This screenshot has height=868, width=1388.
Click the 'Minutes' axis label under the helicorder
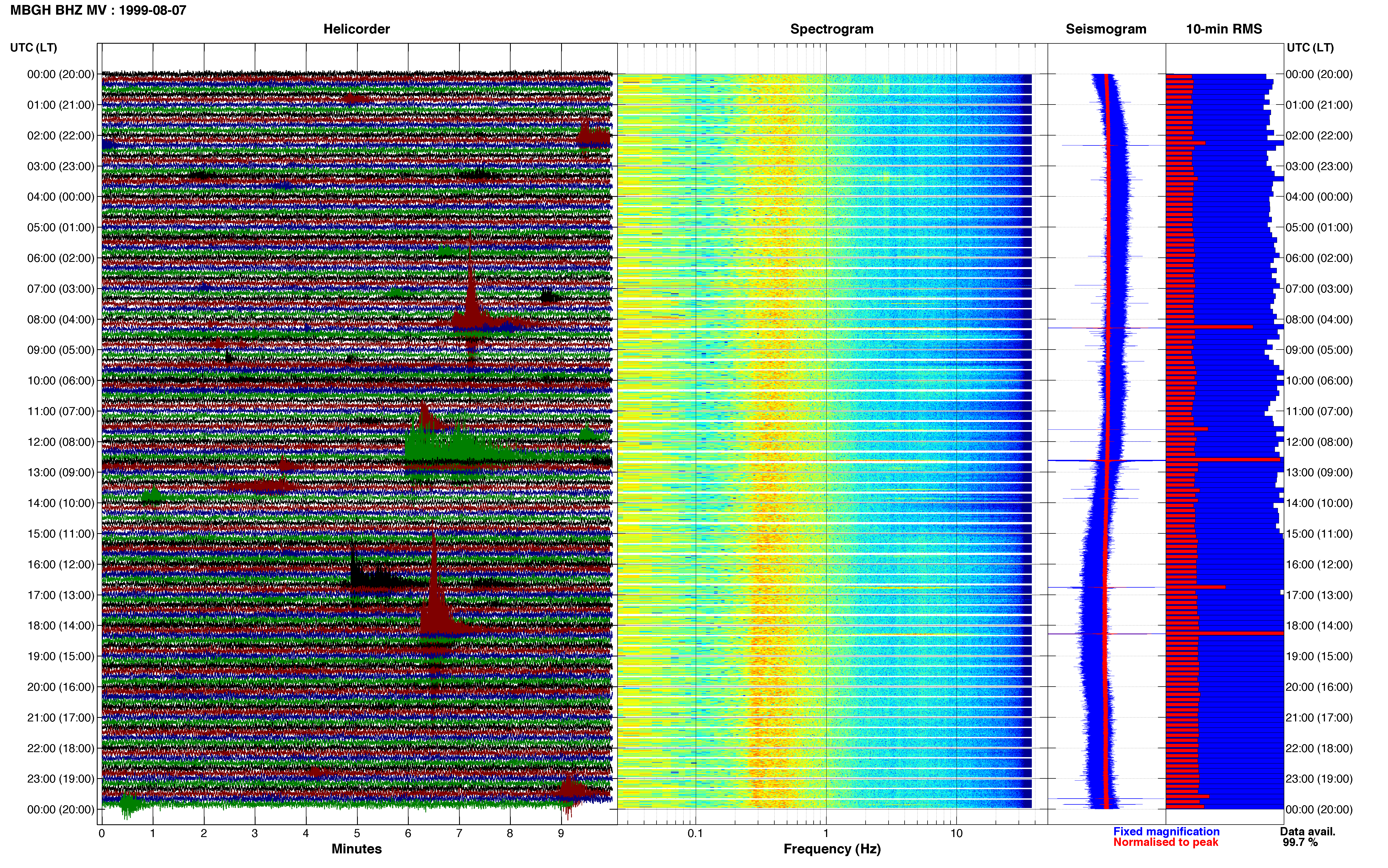click(x=356, y=848)
